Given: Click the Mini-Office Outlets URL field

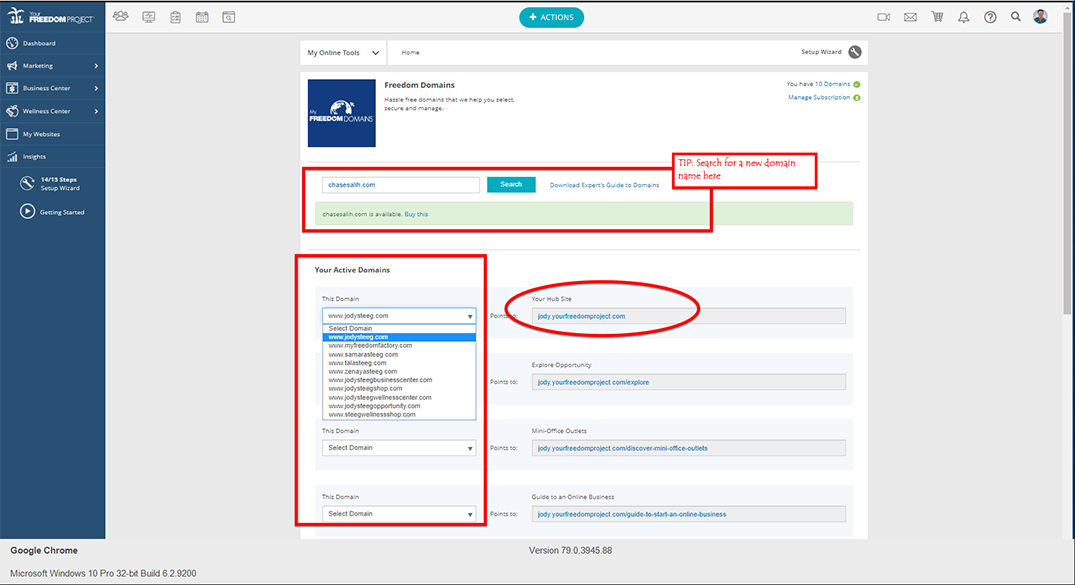Looking at the screenshot, I should pyautogui.click(x=688, y=448).
